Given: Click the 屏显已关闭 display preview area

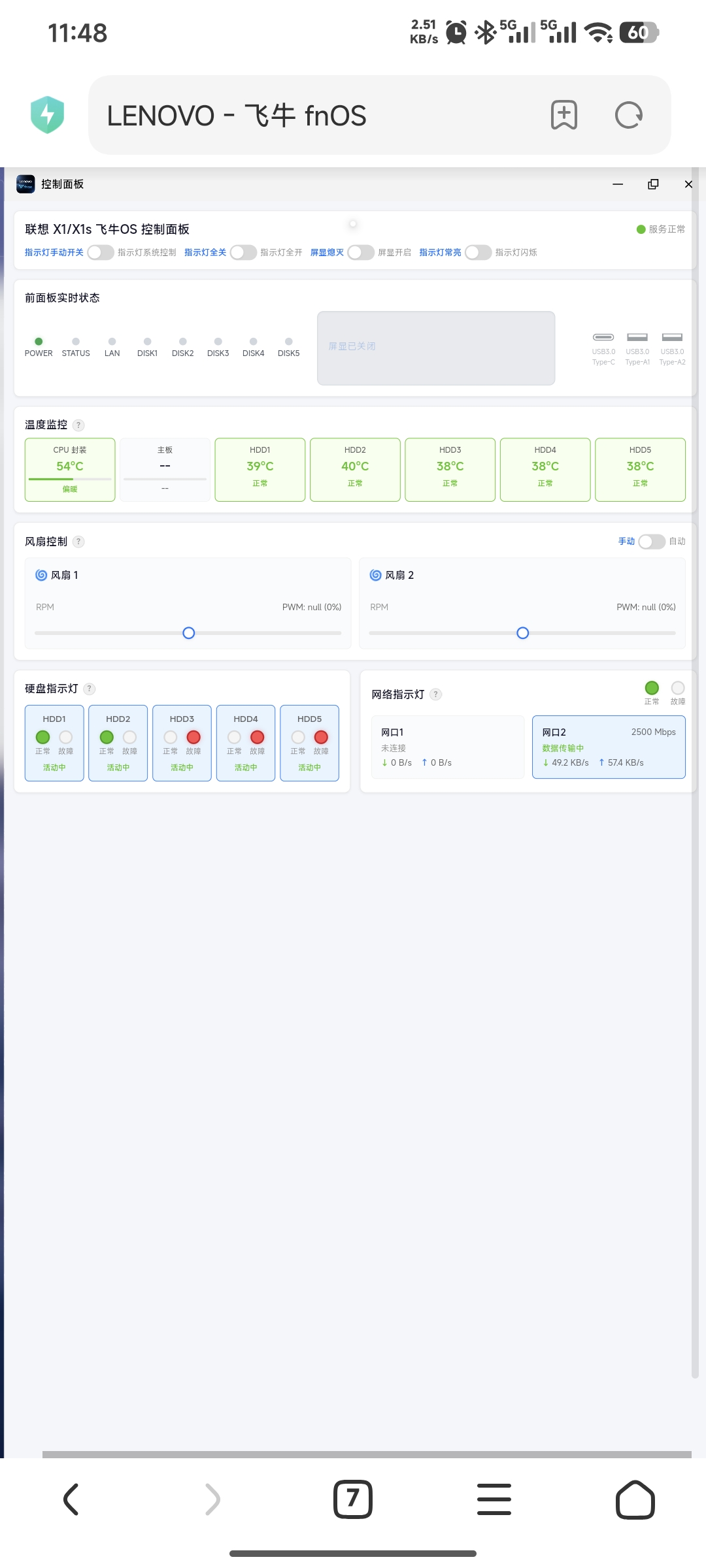Looking at the screenshot, I should [436, 348].
